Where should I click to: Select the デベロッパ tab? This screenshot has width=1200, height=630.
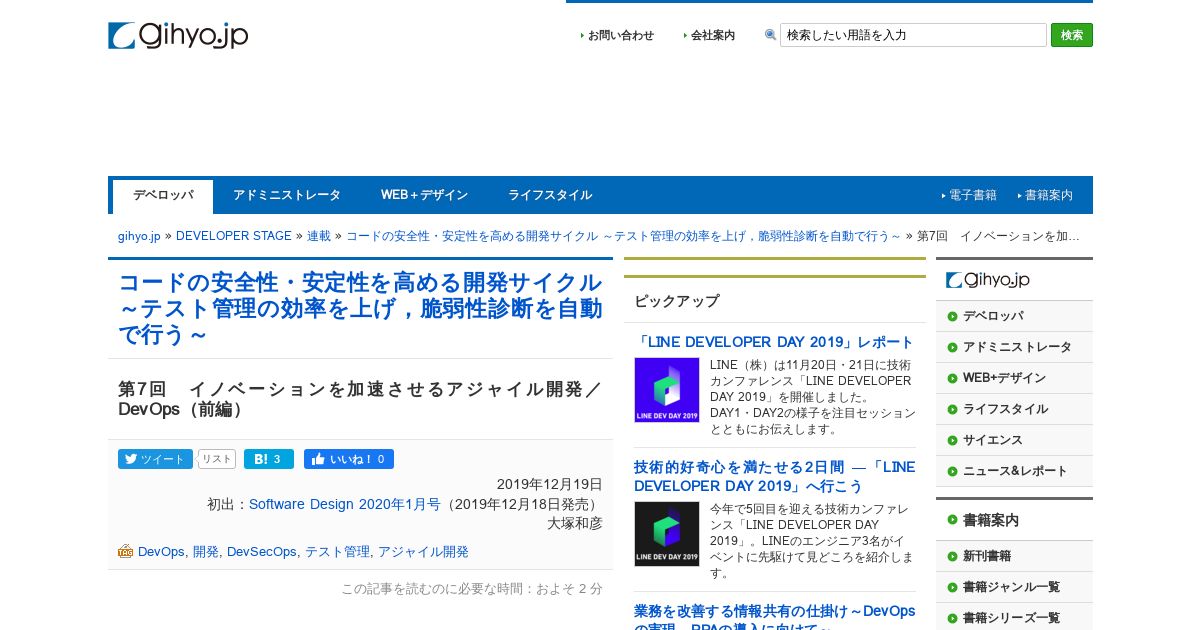coord(163,196)
